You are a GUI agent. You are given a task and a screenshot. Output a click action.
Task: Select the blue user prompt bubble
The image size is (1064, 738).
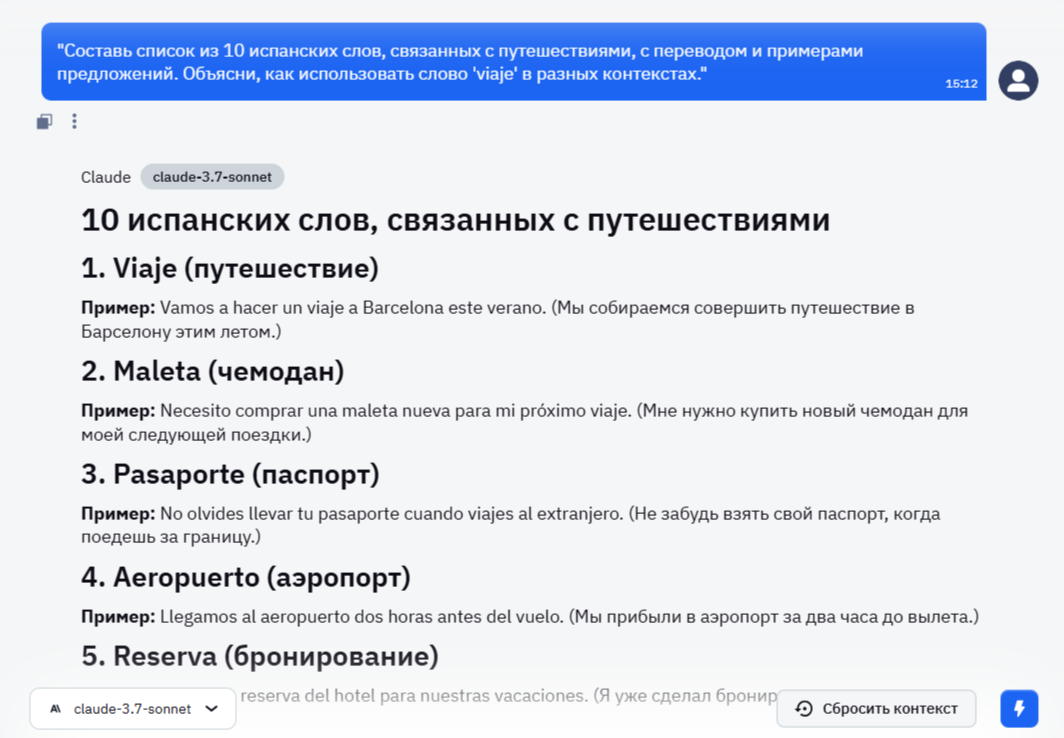pos(500,62)
